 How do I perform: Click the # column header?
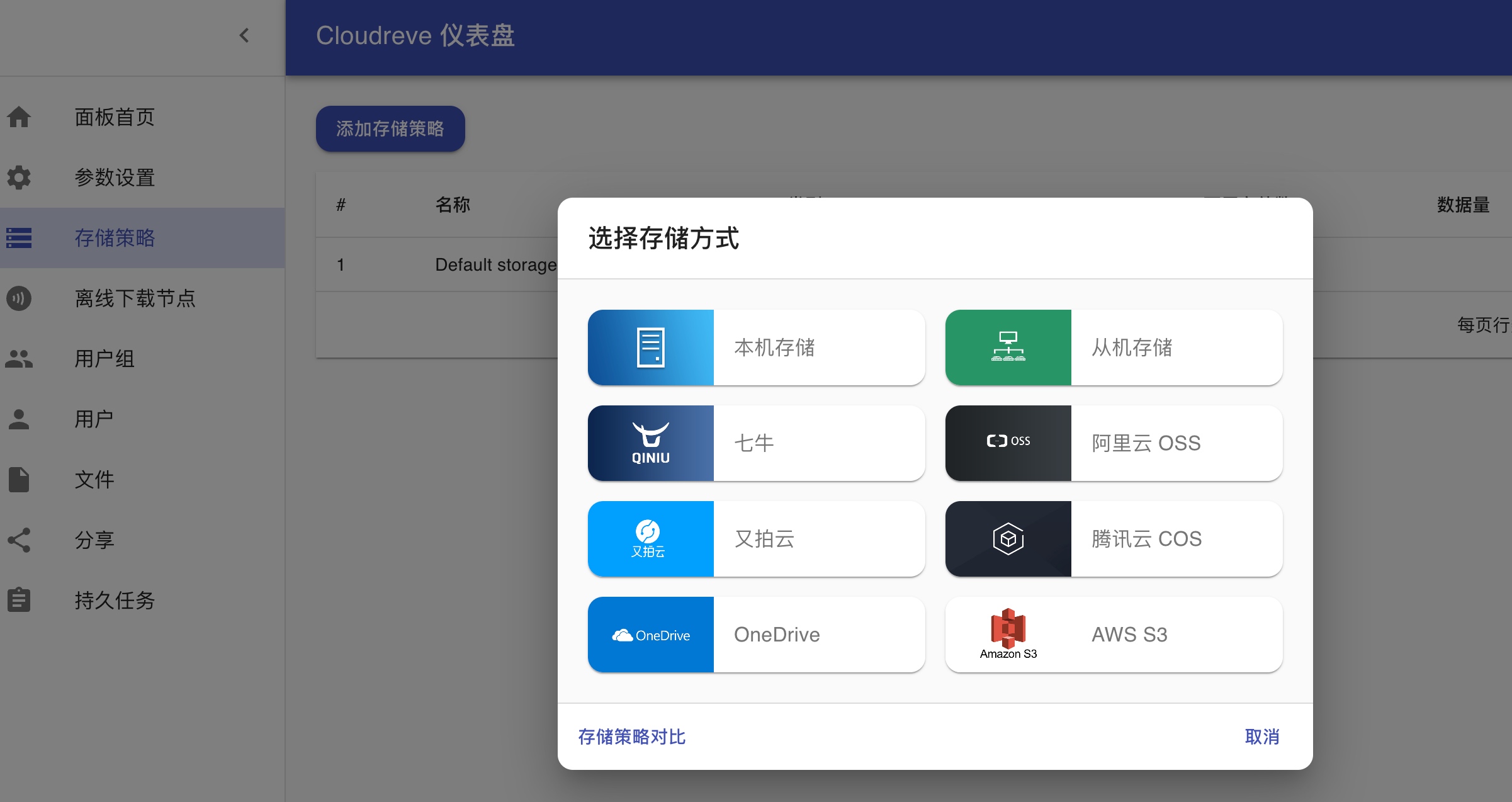(341, 205)
